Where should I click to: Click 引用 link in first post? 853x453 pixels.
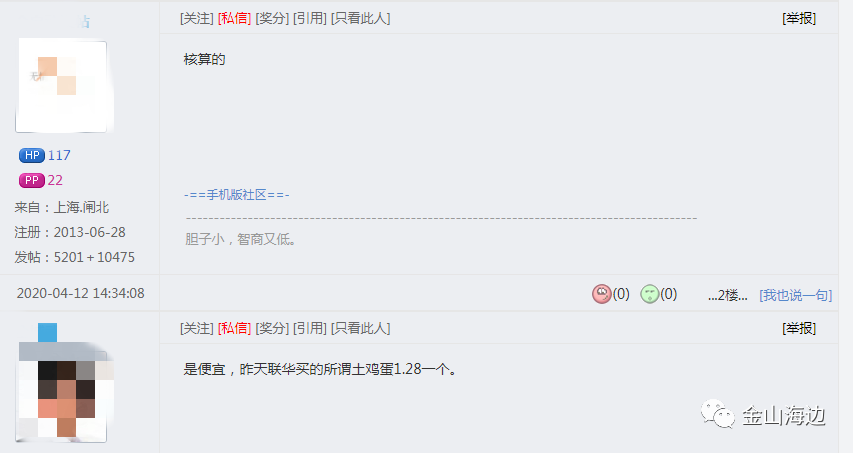(310, 18)
